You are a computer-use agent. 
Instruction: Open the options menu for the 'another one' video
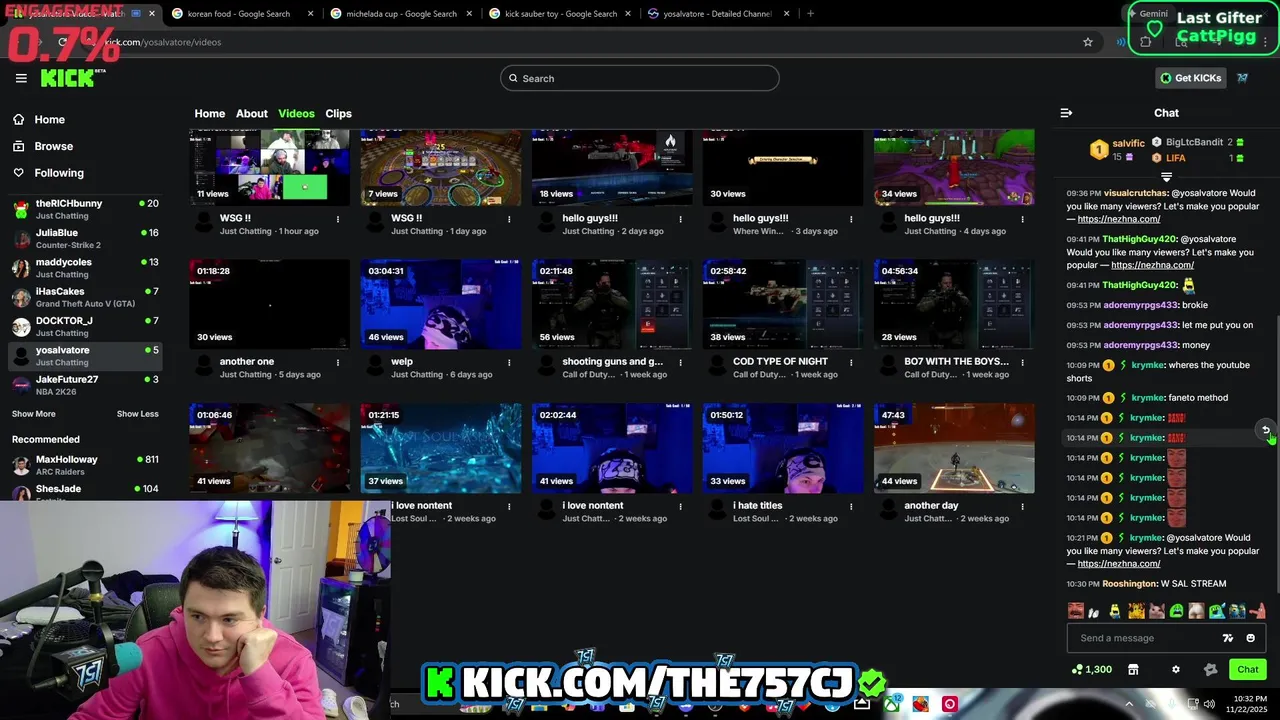pyautogui.click(x=338, y=362)
